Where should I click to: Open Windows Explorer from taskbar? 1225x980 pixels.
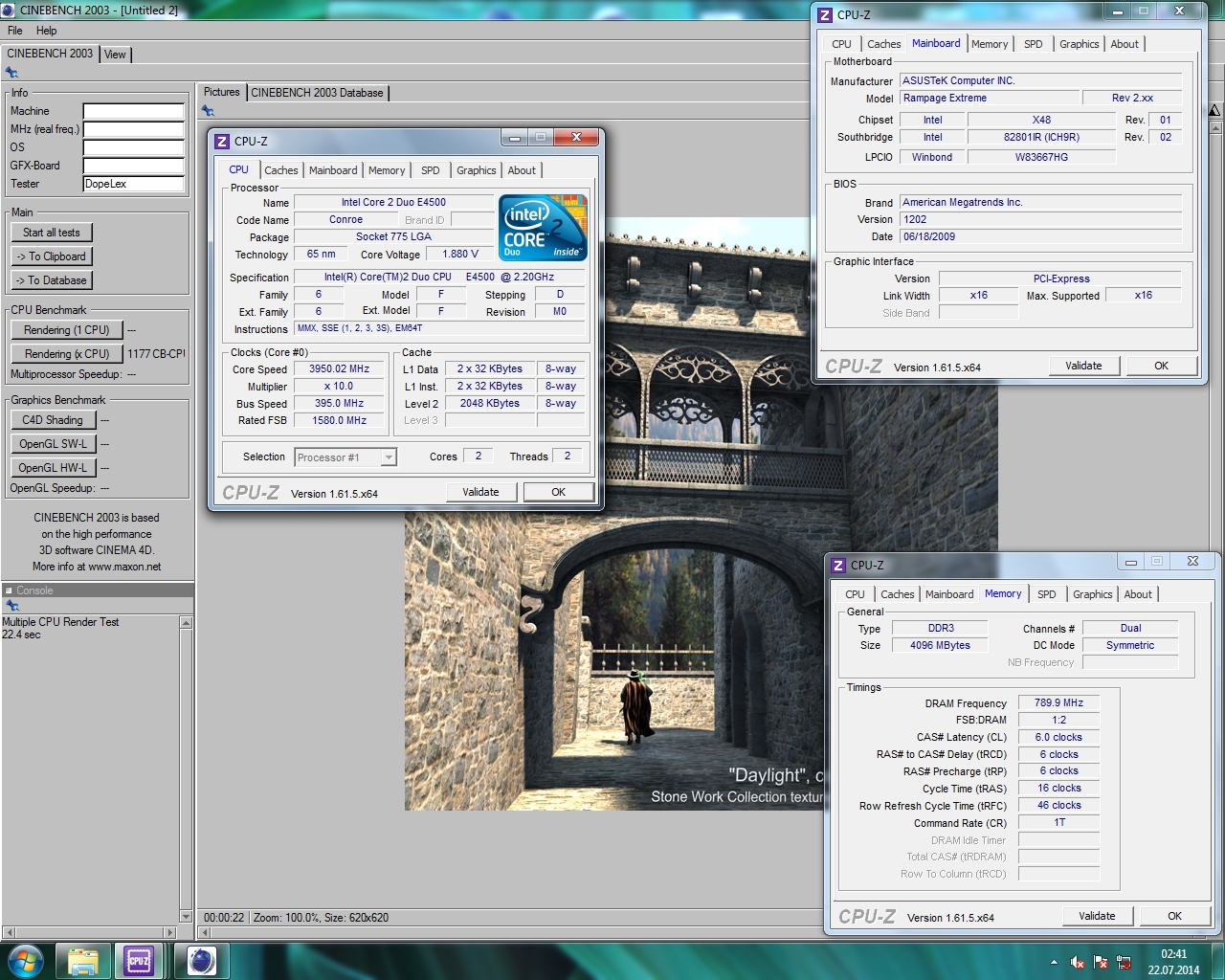(x=83, y=961)
